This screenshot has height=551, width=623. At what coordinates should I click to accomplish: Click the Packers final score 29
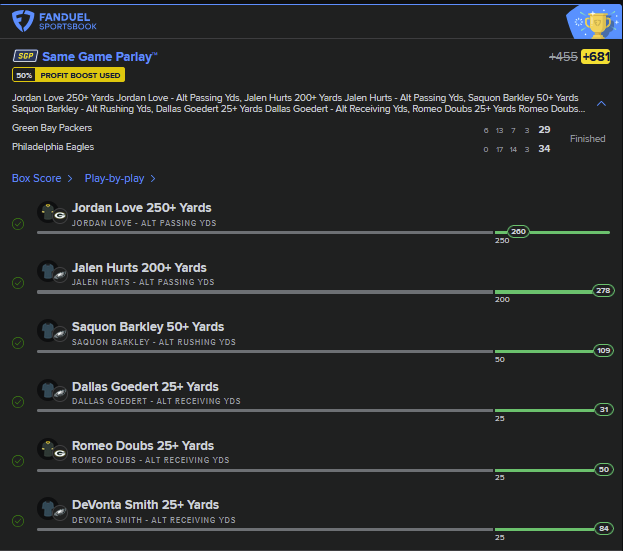[544, 130]
